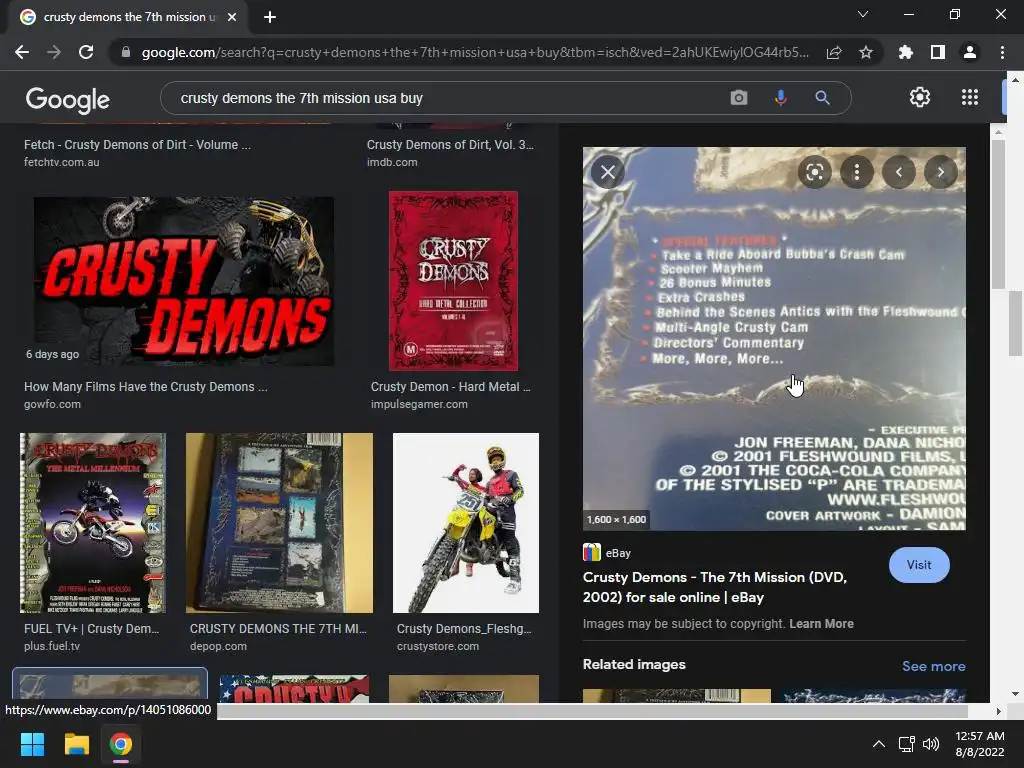Close the crusty demons search tab
The height and width of the screenshot is (768, 1024).
[x=232, y=17]
